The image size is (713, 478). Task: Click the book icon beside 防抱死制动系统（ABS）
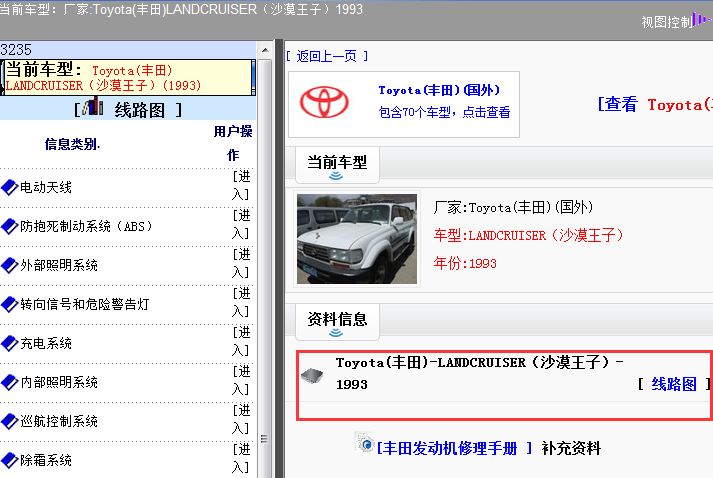tap(9, 226)
